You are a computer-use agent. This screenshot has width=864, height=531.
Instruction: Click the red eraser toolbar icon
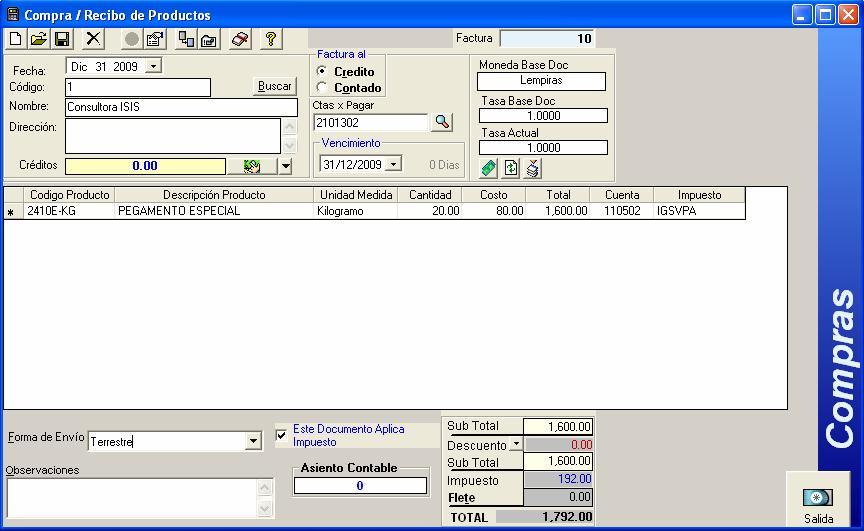click(x=240, y=39)
